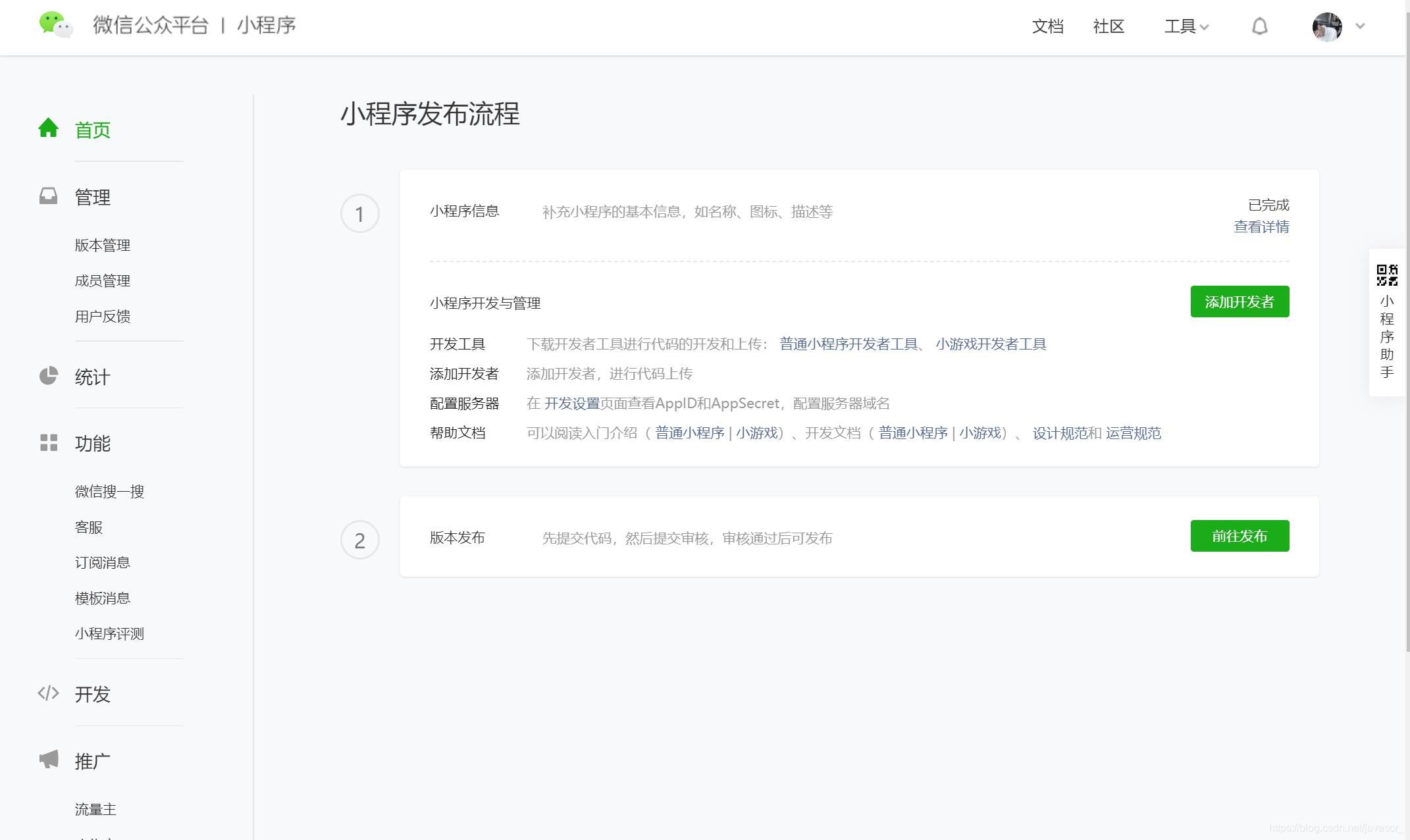
Task: Open the 运营规范 link
Action: 1134,433
